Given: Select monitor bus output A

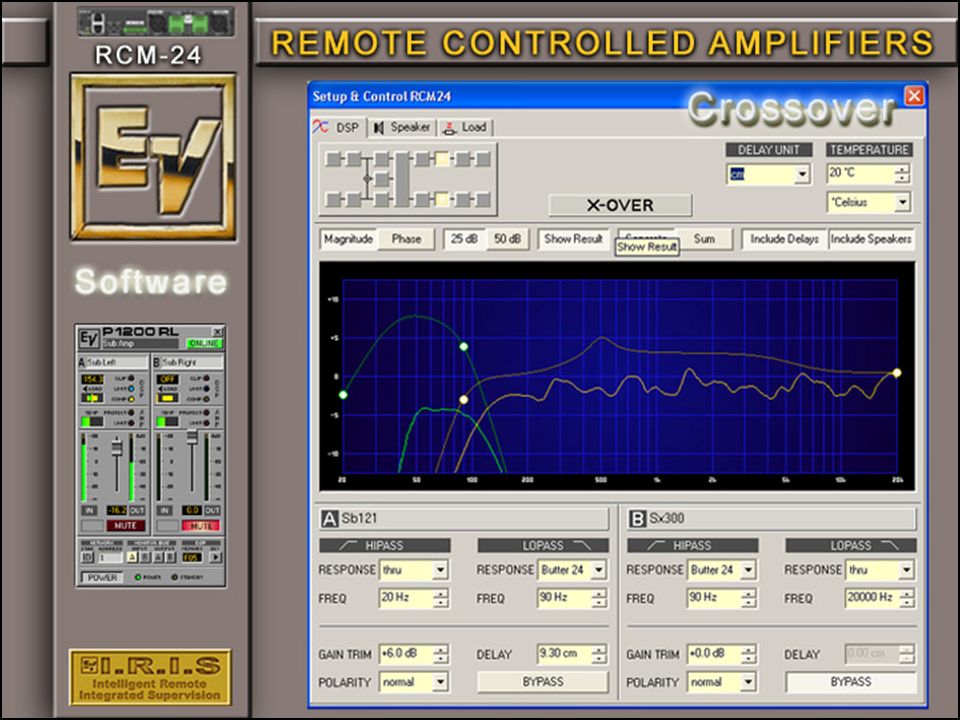Looking at the screenshot, I should (158, 558).
